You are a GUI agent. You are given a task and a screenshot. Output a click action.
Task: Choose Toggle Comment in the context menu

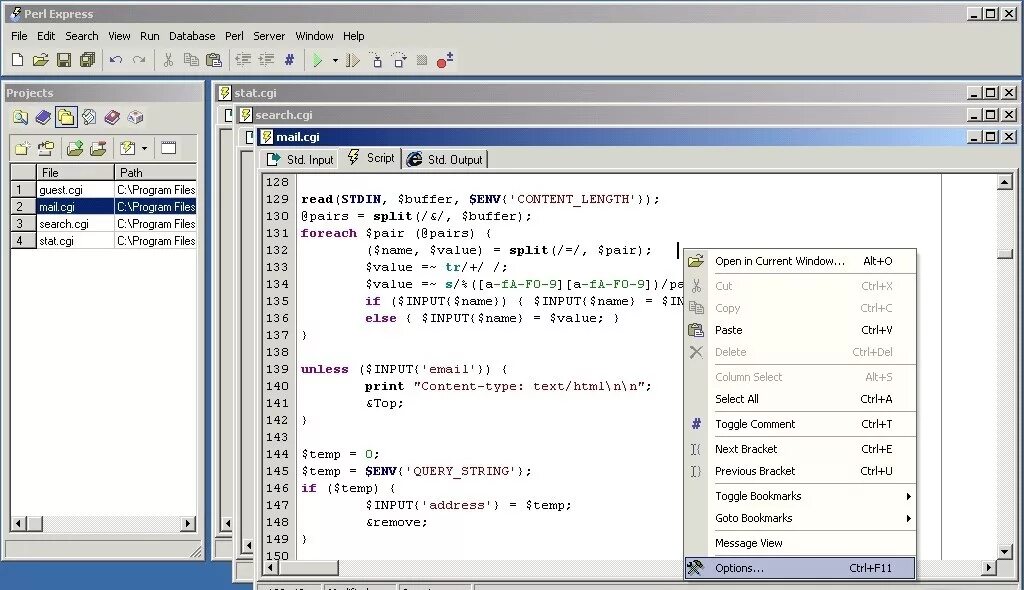pos(800,424)
